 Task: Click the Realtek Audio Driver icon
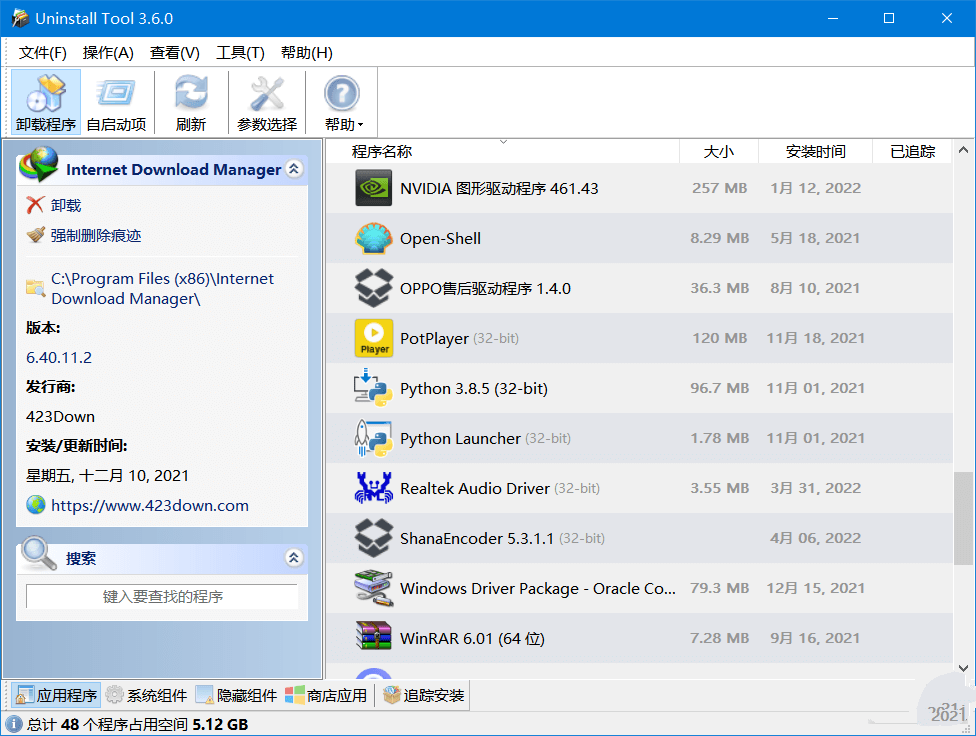374,488
